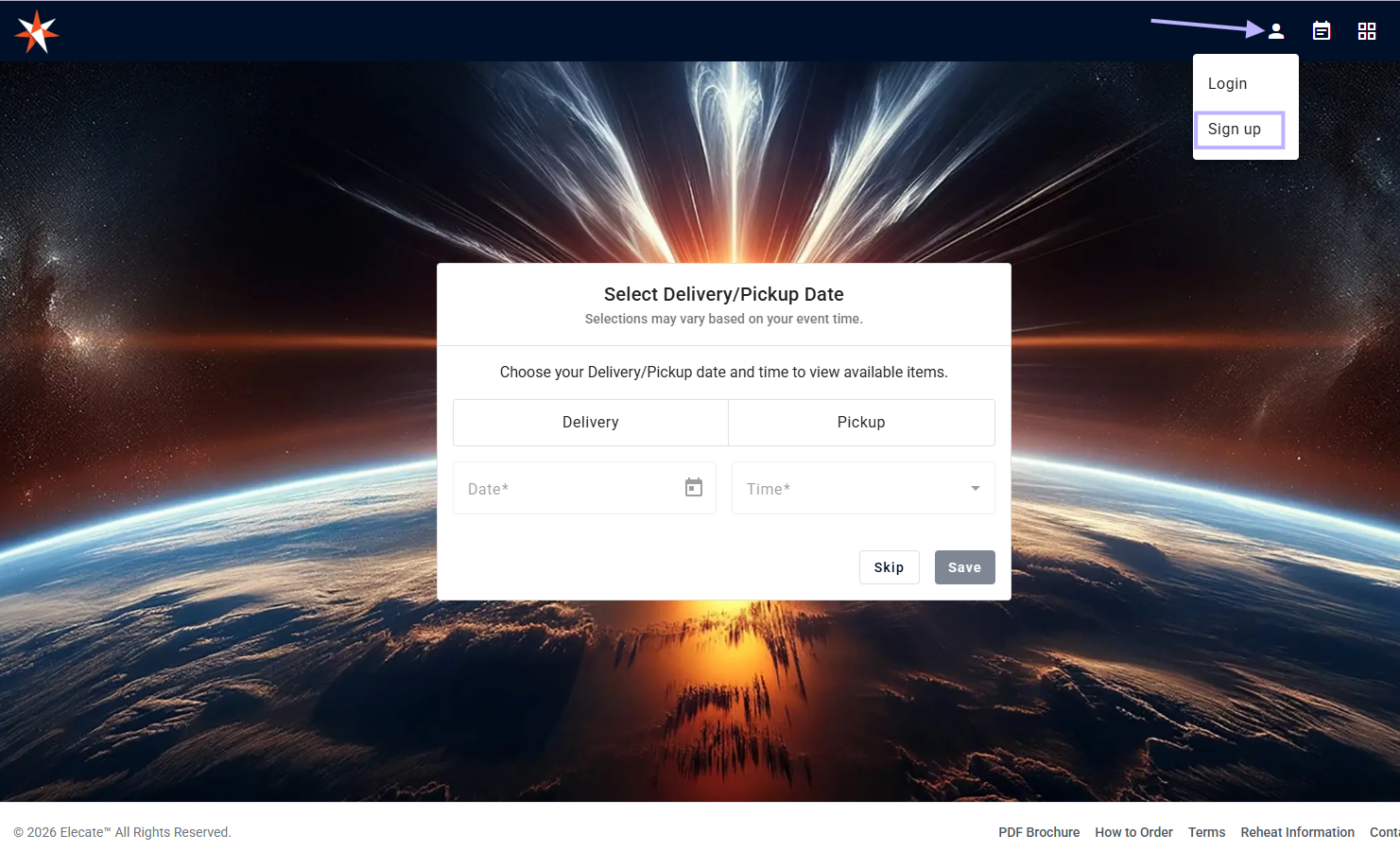Click the Select Delivery/Pickup Date heading
Image resolution: width=1400 pixels, height=852 pixels.
pyautogui.click(x=723, y=294)
